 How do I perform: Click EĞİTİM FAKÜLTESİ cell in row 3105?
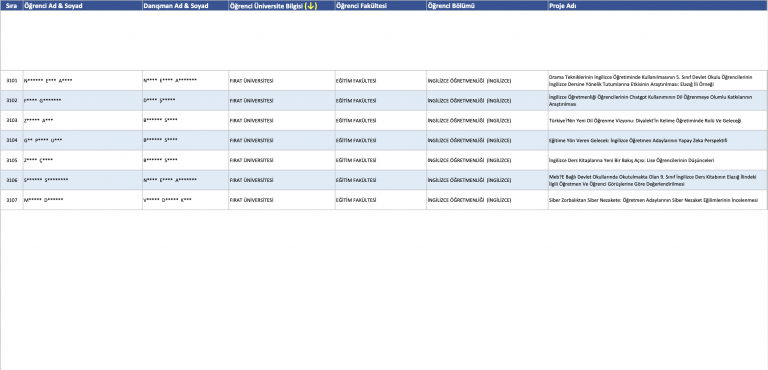381,160
